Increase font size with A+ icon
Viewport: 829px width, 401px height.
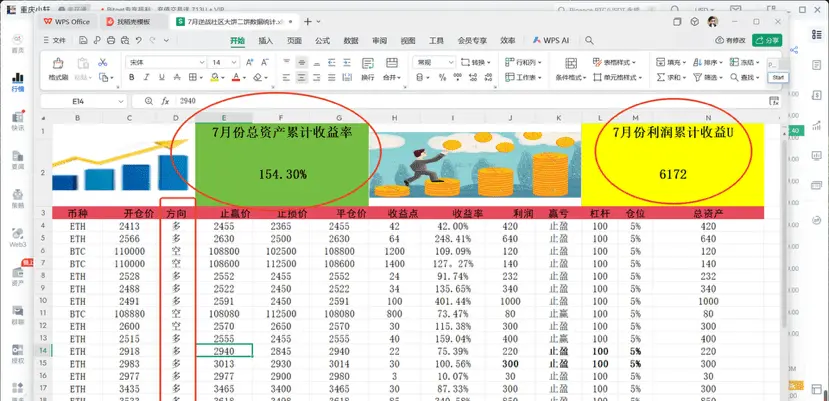click(251, 62)
